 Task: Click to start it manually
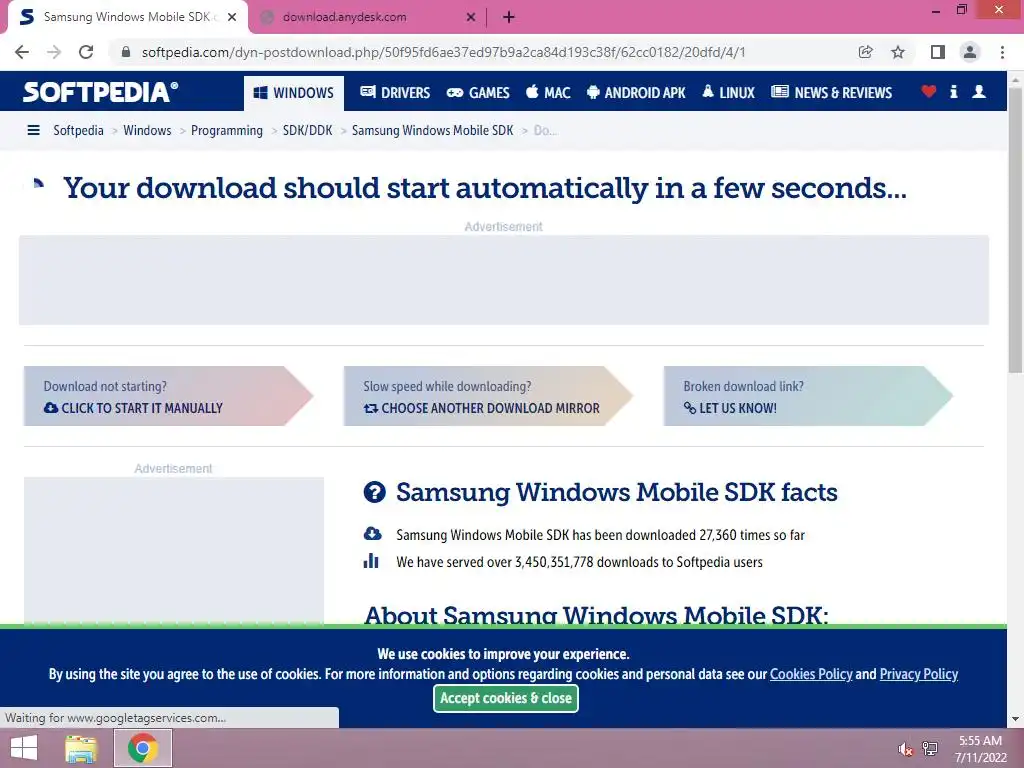168,396
